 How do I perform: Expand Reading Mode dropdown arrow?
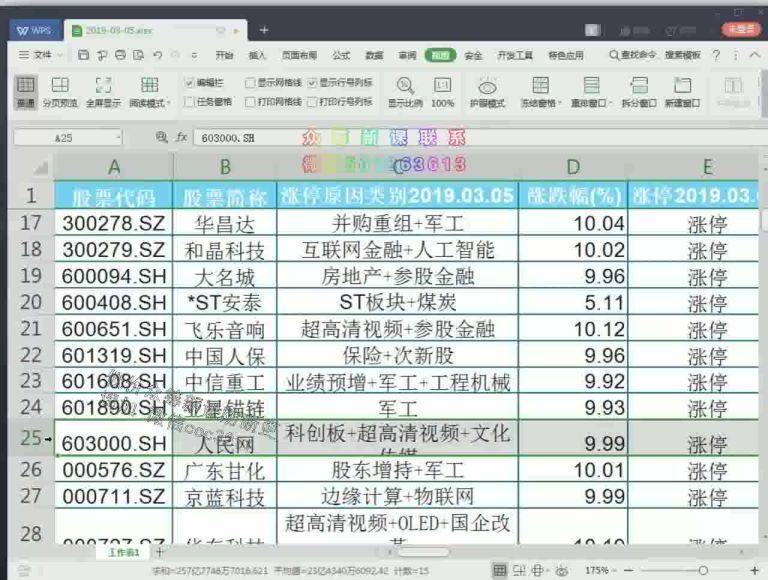tap(169, 103)
